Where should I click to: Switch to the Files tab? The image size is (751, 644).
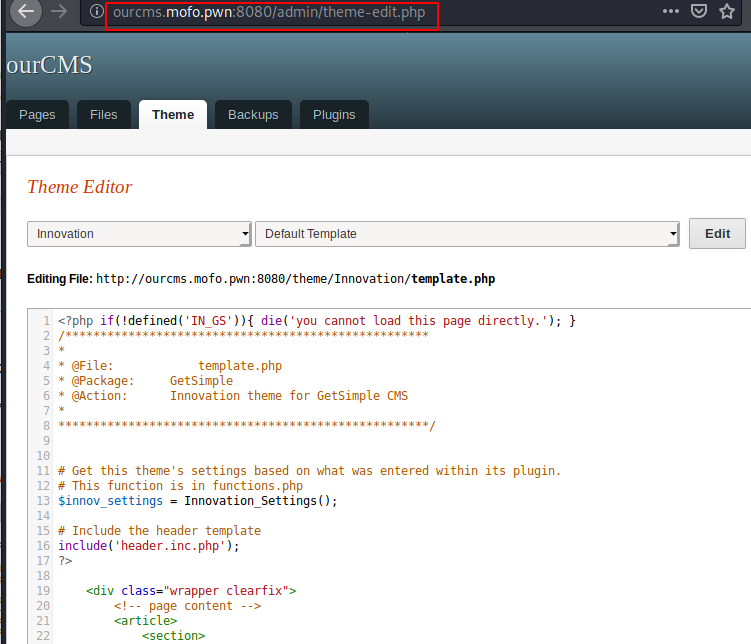(x=103, y=114)
